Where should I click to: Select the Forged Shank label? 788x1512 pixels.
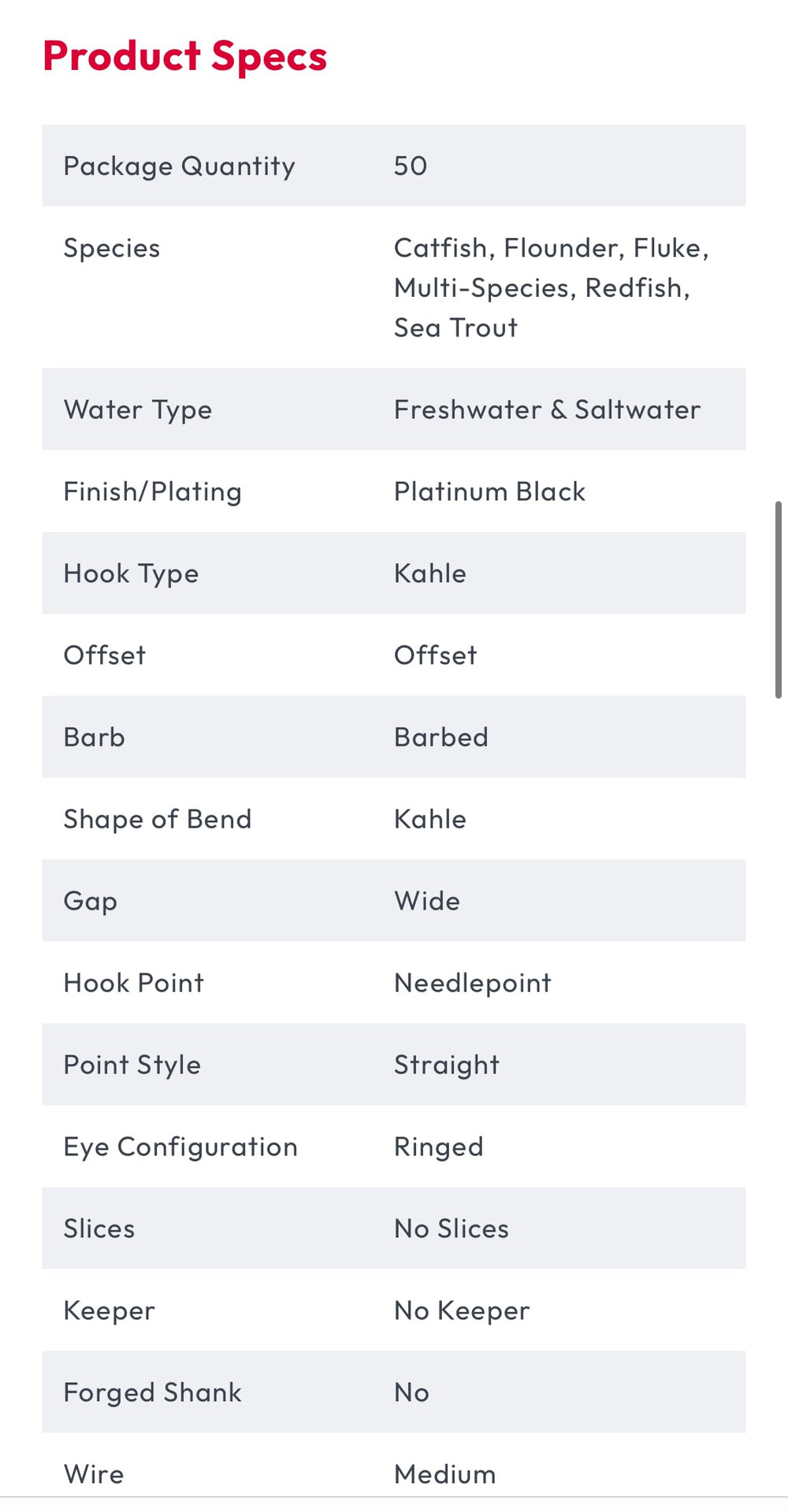coord(153,1393)
